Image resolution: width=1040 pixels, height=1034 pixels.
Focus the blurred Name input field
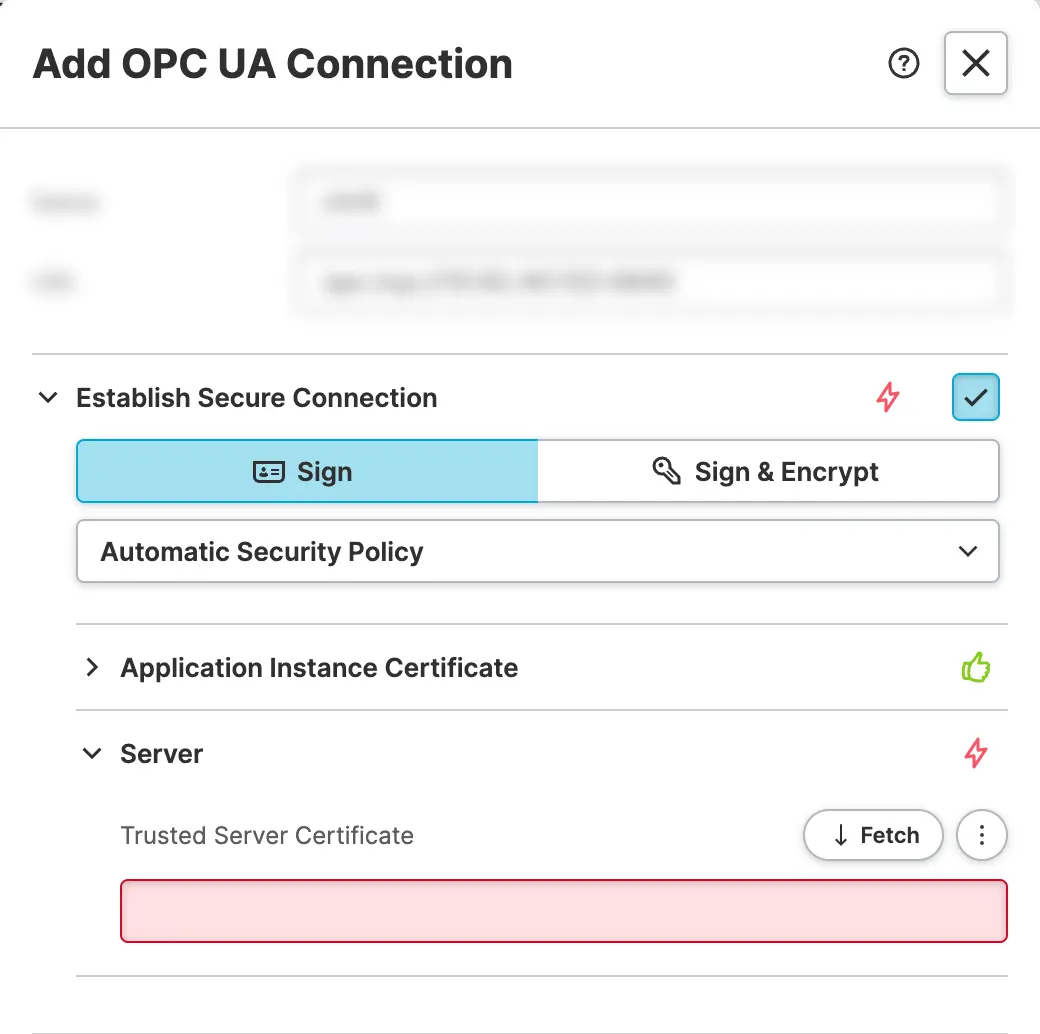[x=650, y=203]
